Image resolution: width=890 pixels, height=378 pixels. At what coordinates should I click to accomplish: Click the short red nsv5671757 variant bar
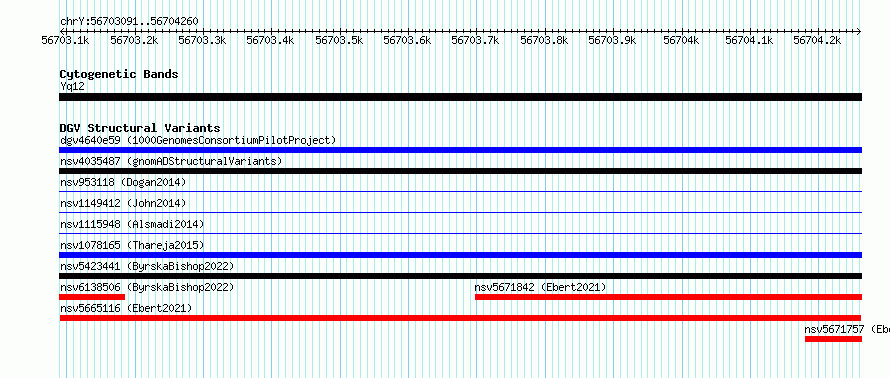pos(833,339)
